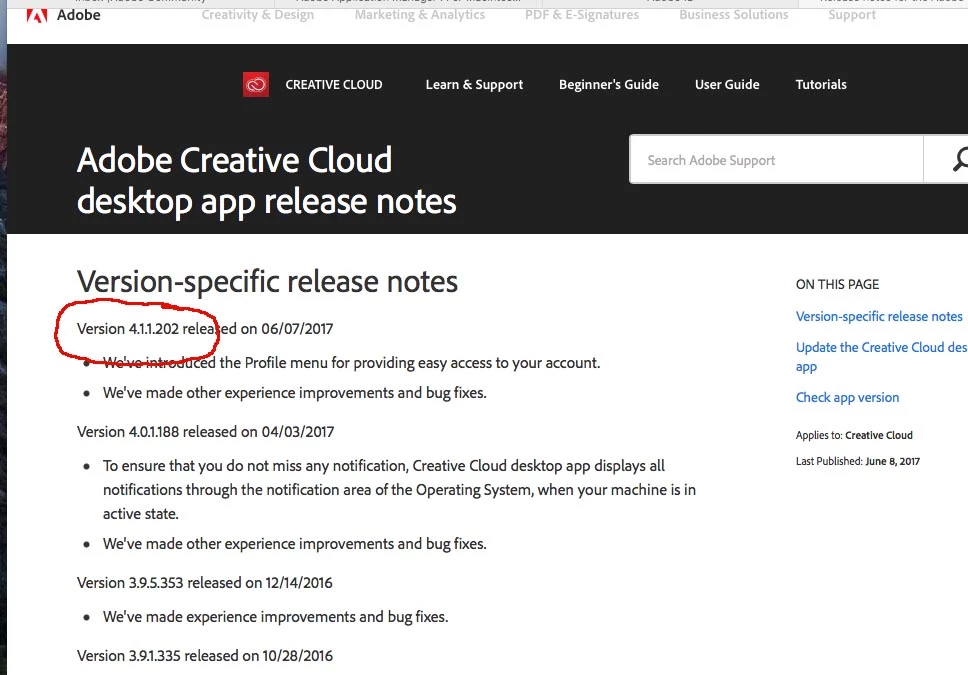968x675 pixels.
Task: Click Version 3.9.1.335 released on 10/28/2016 text
Action: [x=205, y=655]
